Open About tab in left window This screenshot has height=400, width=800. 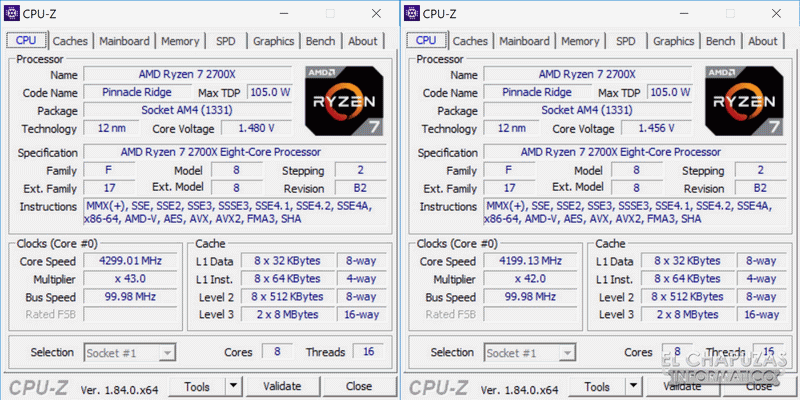pos(363,41)
